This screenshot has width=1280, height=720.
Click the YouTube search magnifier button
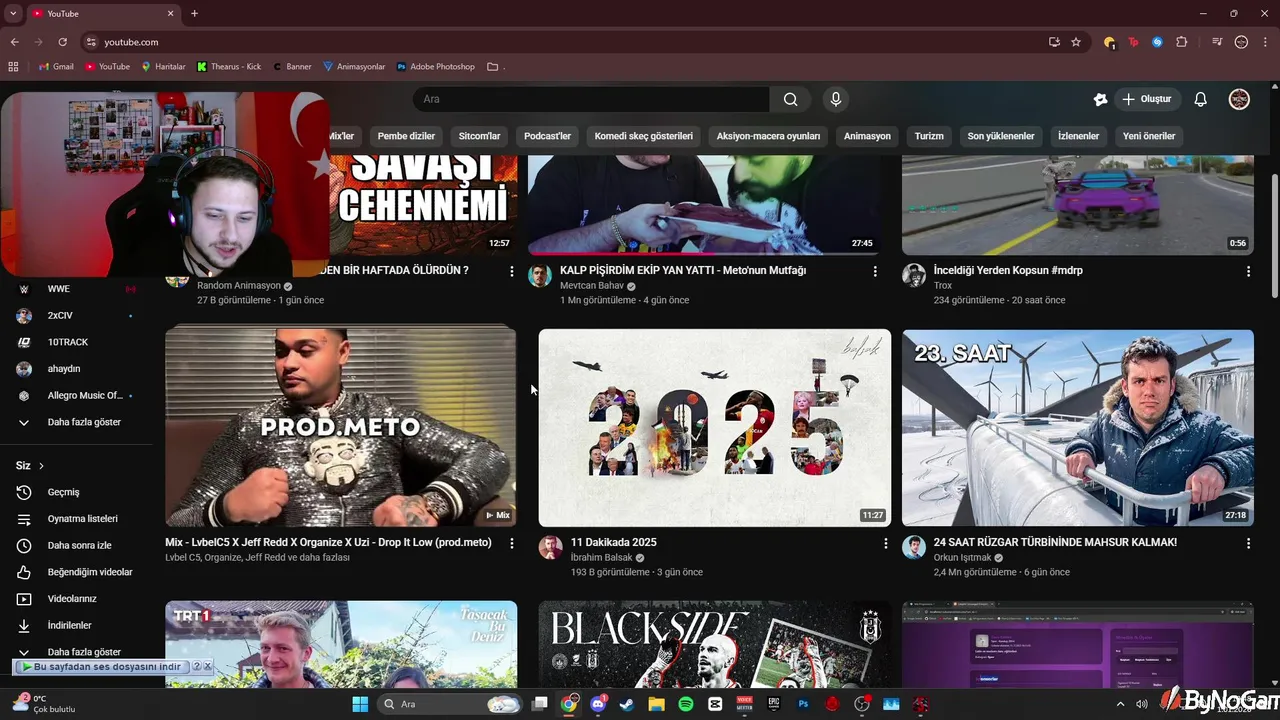(790, 99)
